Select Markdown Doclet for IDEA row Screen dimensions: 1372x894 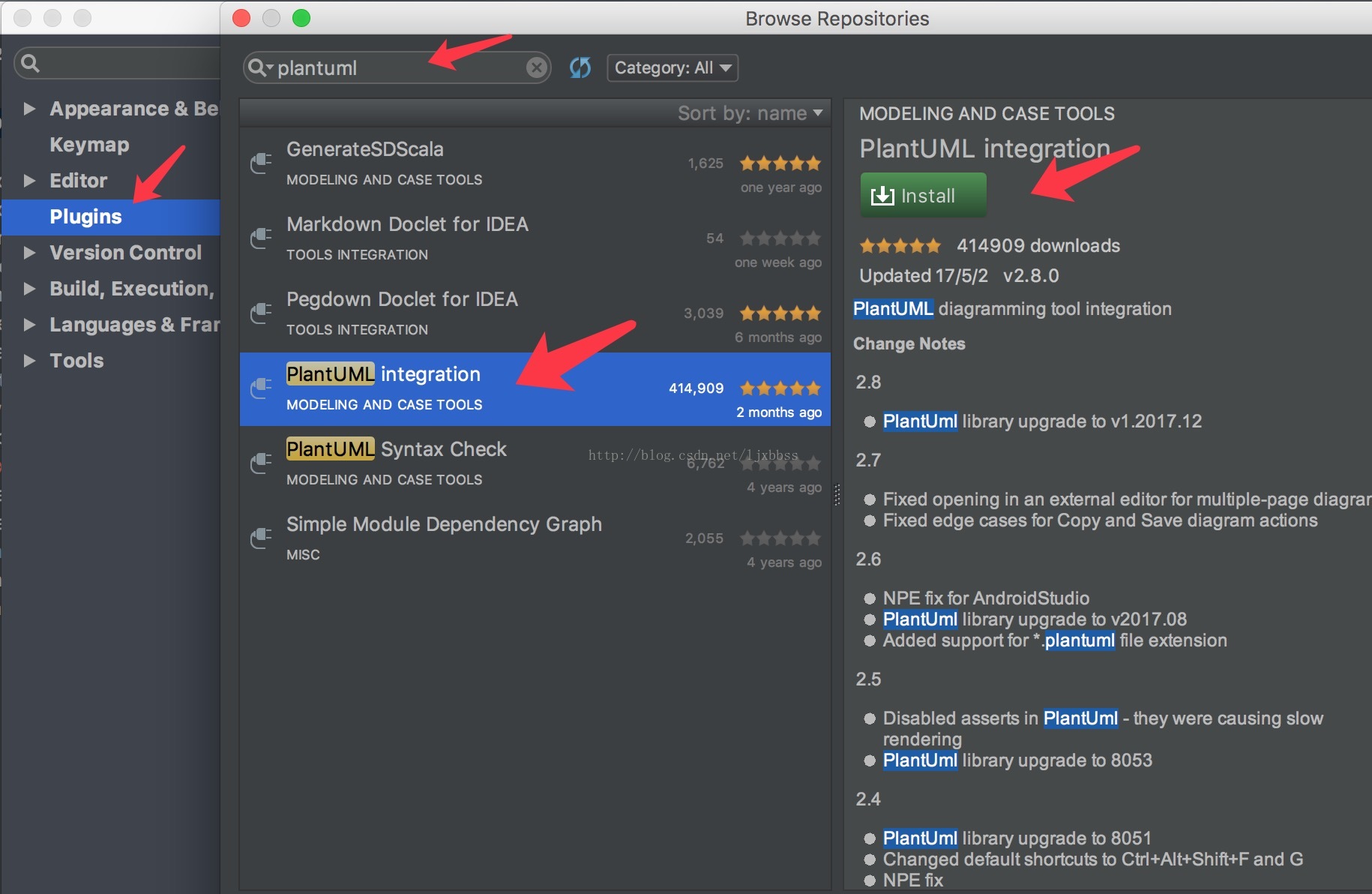pyautogui.click(x=535, y=239)
